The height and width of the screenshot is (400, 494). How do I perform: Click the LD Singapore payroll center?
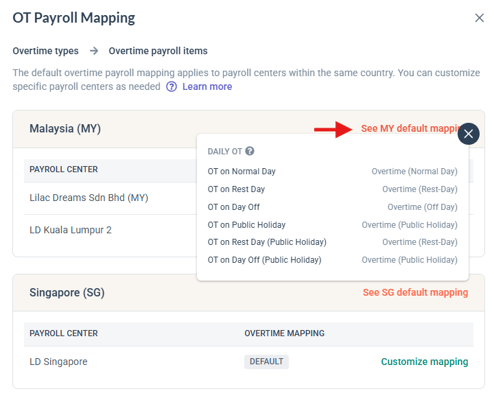(x=58, y=362)
